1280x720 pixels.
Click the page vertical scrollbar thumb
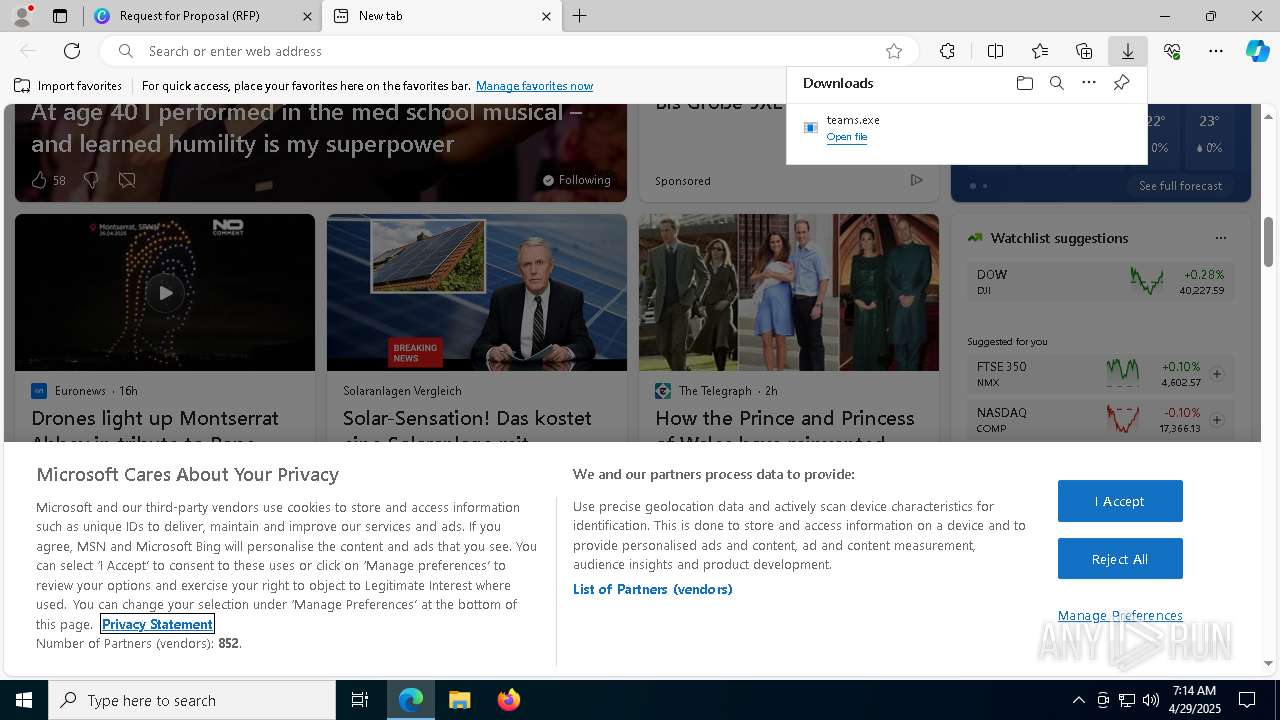click(1269, 241)
